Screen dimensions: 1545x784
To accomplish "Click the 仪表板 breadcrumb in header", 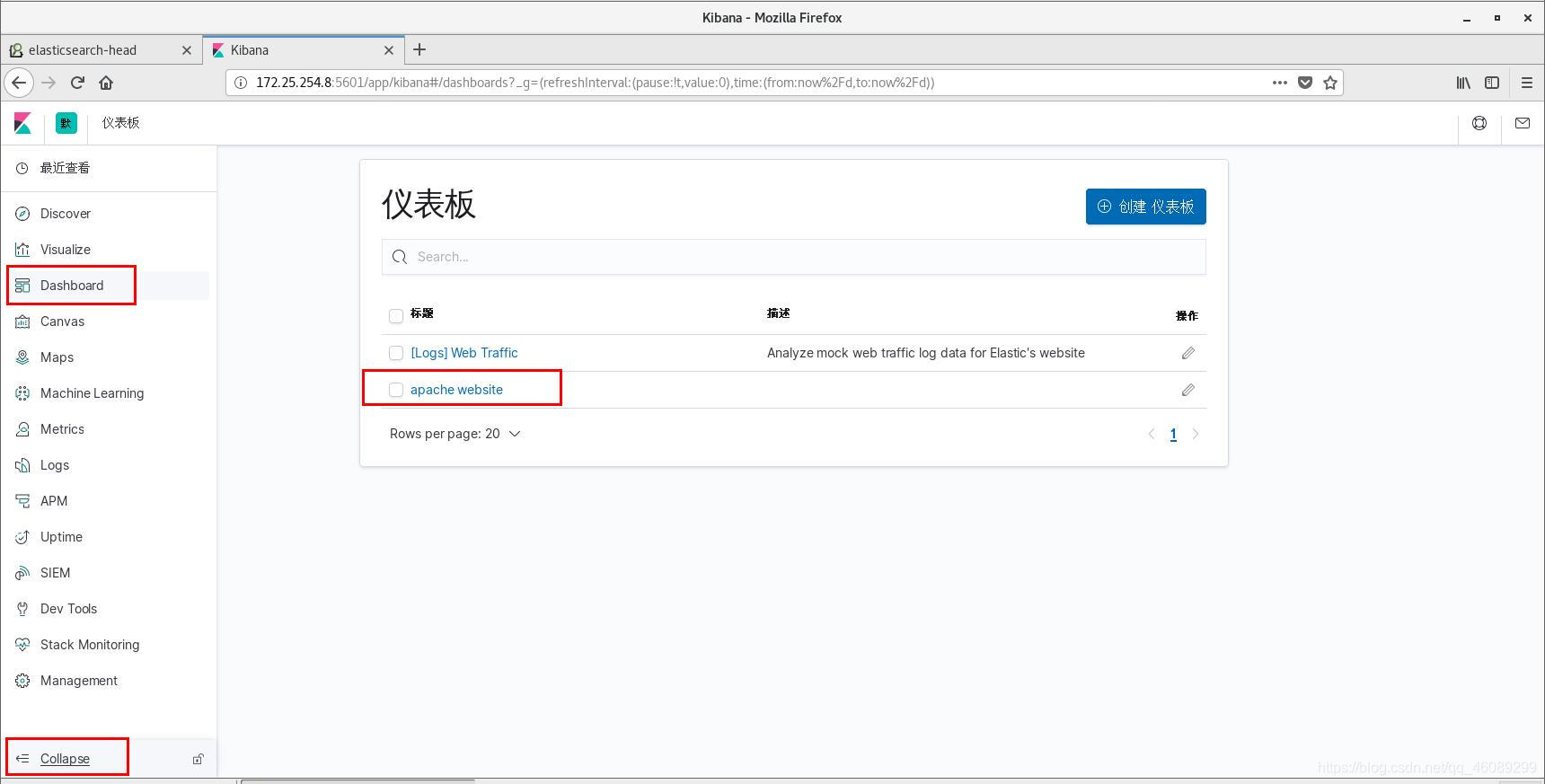I will coord(120,123).
